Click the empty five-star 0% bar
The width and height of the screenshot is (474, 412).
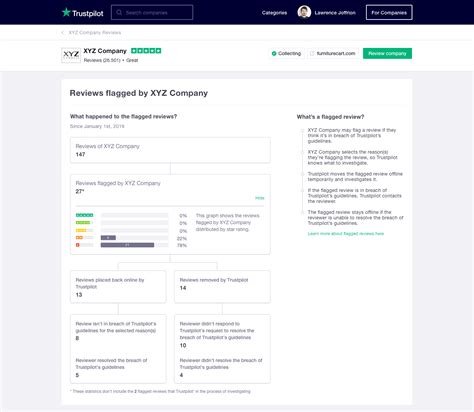click(x=135, y=215)
